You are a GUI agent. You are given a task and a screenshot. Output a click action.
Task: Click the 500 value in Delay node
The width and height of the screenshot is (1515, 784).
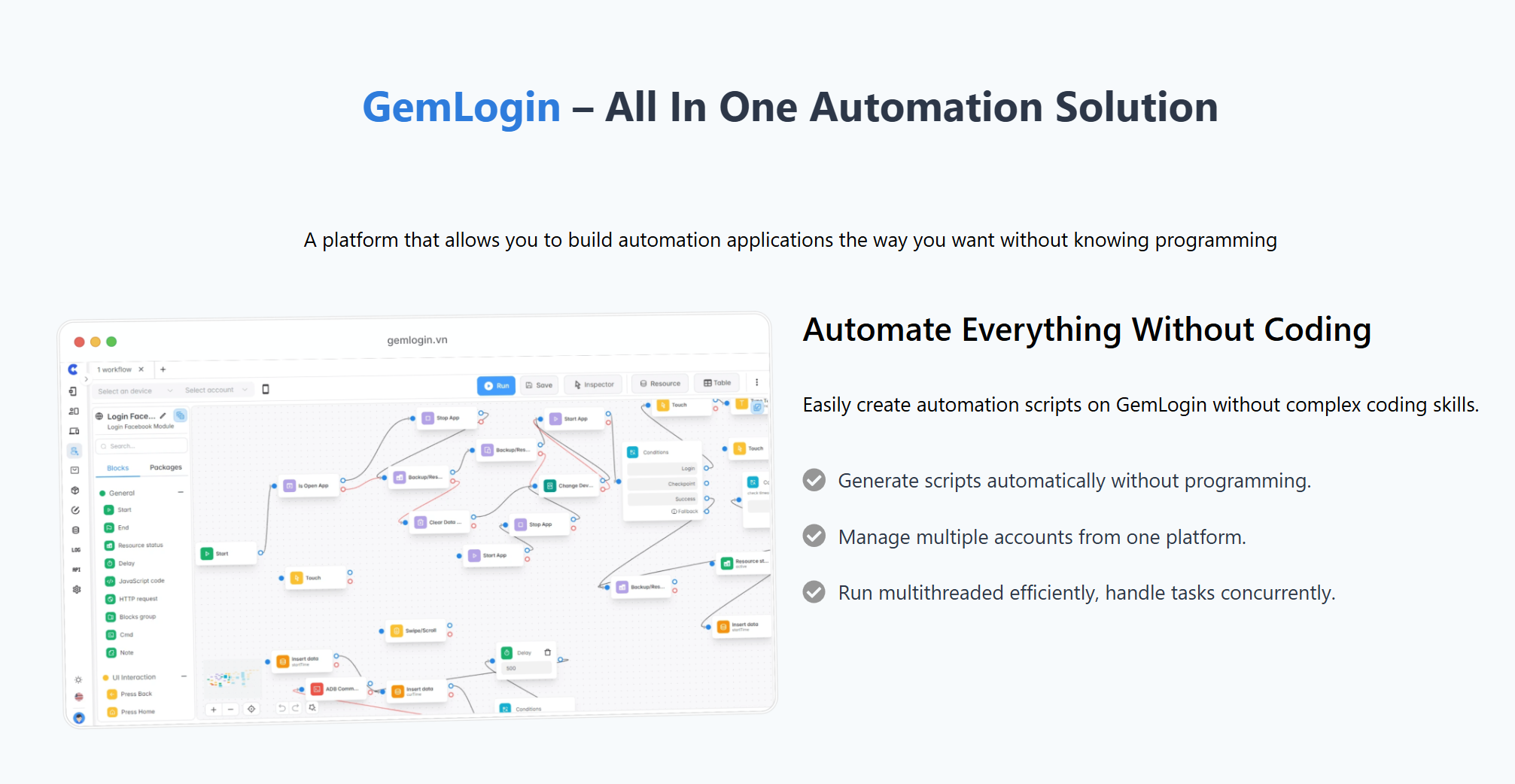(525, 668)
